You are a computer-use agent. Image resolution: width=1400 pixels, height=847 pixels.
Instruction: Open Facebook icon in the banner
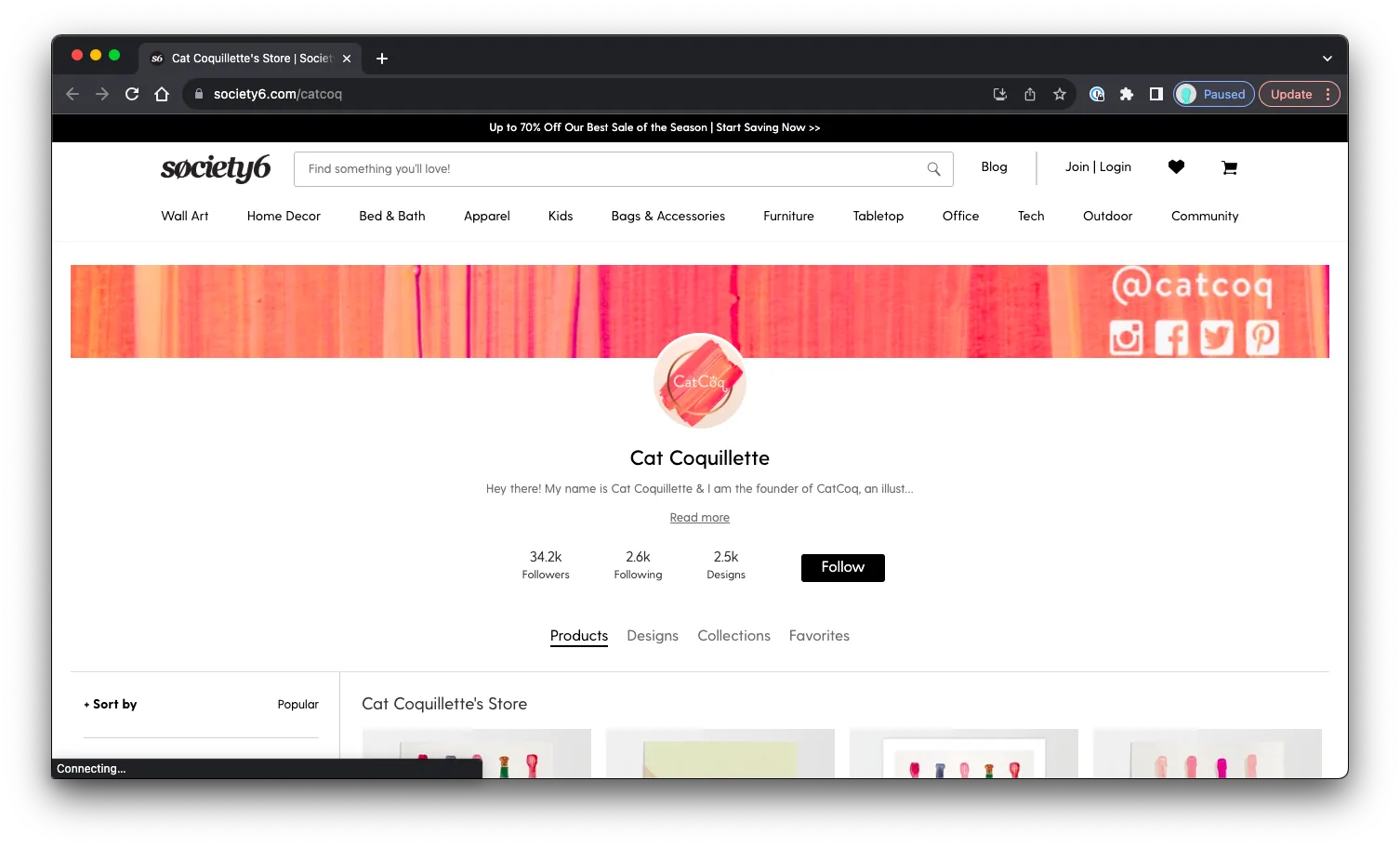1171,337
